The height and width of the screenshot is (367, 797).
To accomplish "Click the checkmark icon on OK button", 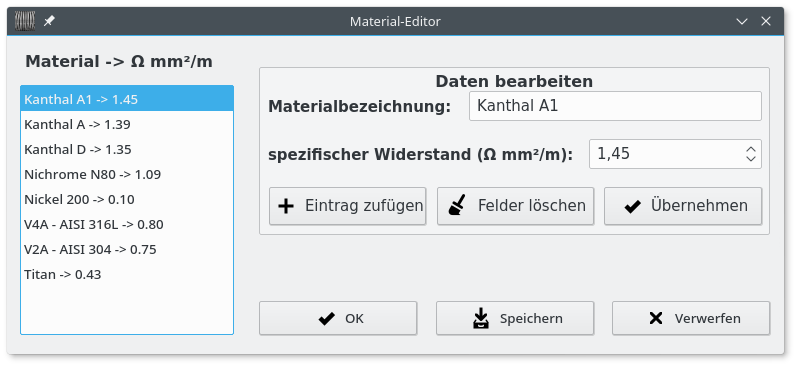I will click(326, 319).
